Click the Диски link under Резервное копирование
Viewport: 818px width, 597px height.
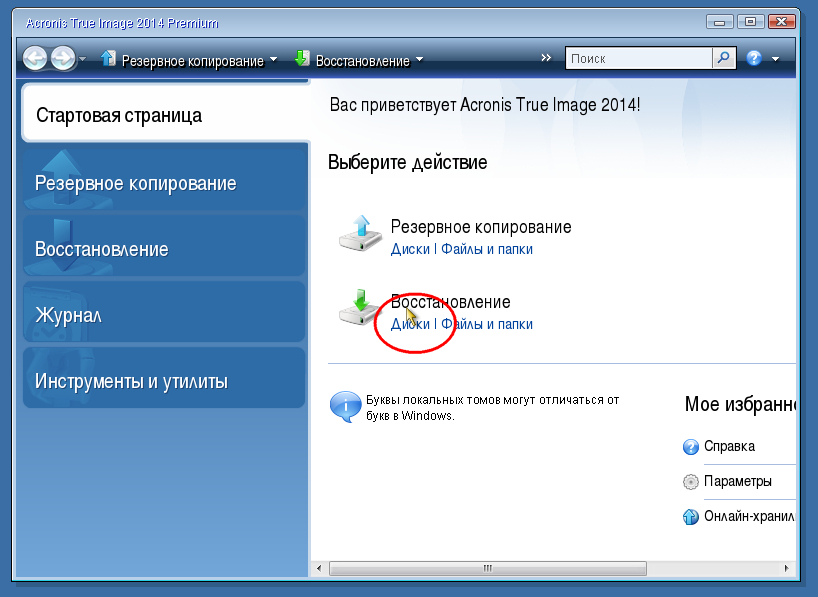410,249
